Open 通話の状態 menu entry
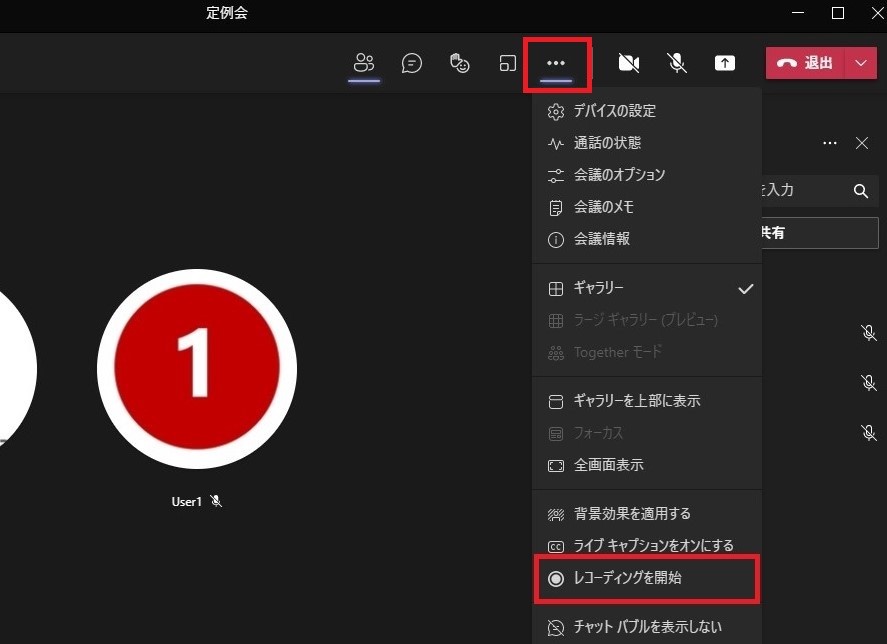The image size is (887, 644). [x=647, y=143]
